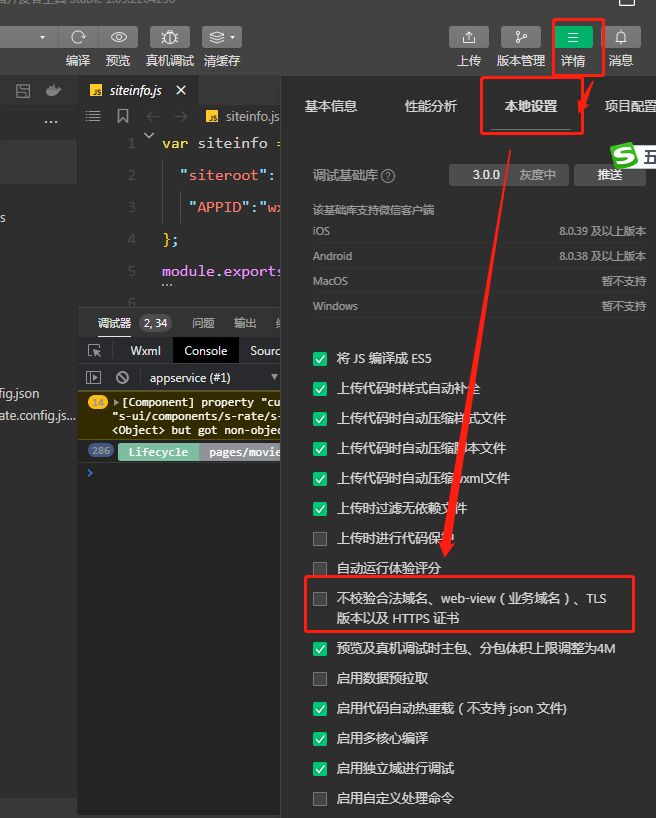
Task: Open the appservice (#1) context dropdown
Action: click(212, 377)
